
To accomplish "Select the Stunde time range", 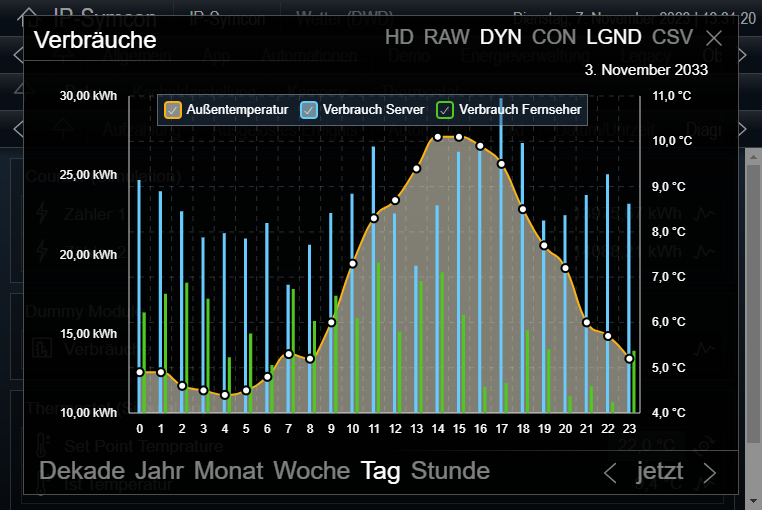I will (x=450, y=471).
